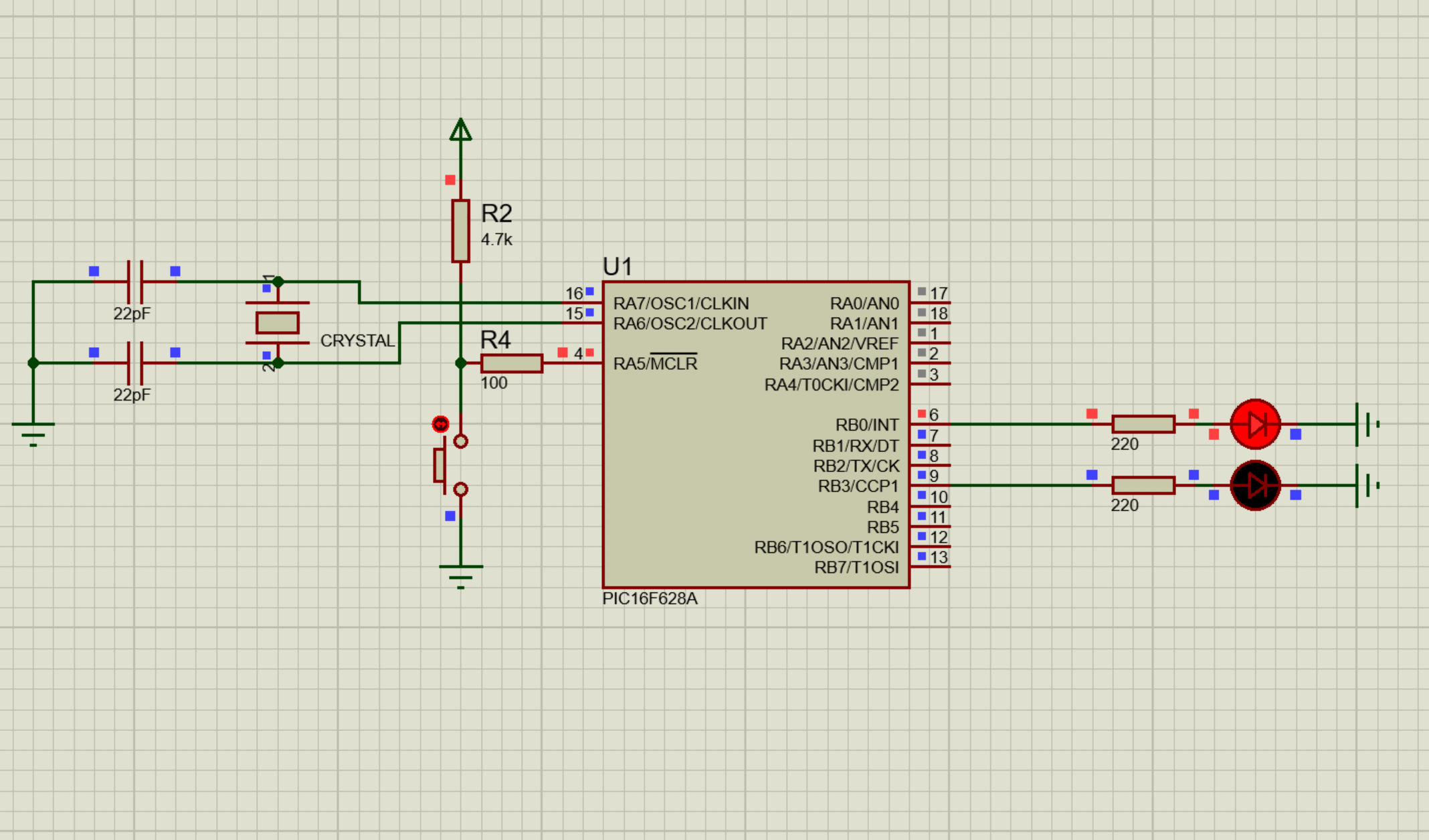Select the 220 resistor on RB0 line
The image size is (1429, 840).
pos(1143,424)
